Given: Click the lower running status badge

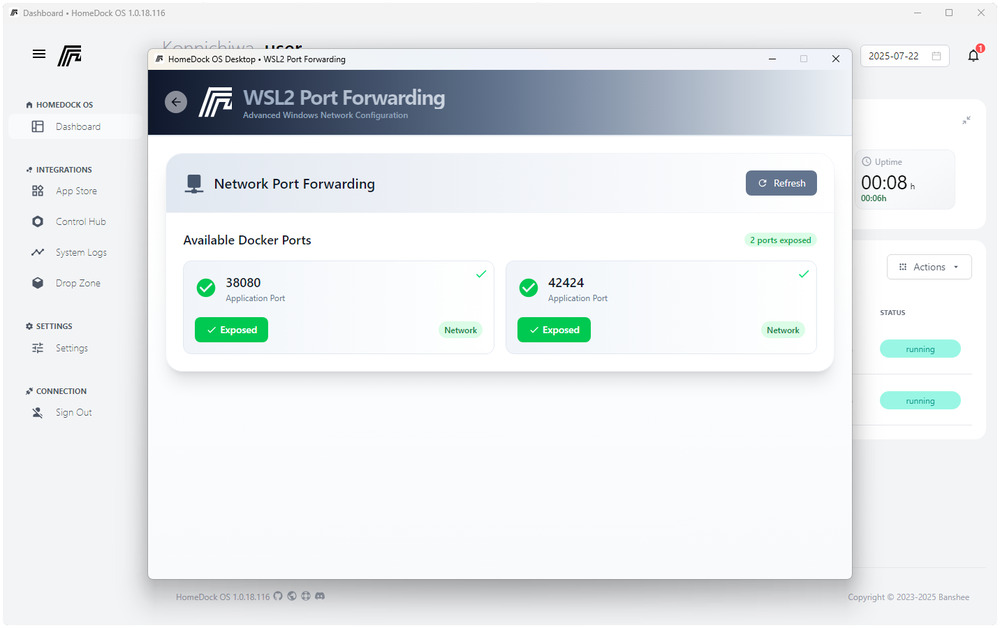Looking at the screenshot, I should 920,400.
